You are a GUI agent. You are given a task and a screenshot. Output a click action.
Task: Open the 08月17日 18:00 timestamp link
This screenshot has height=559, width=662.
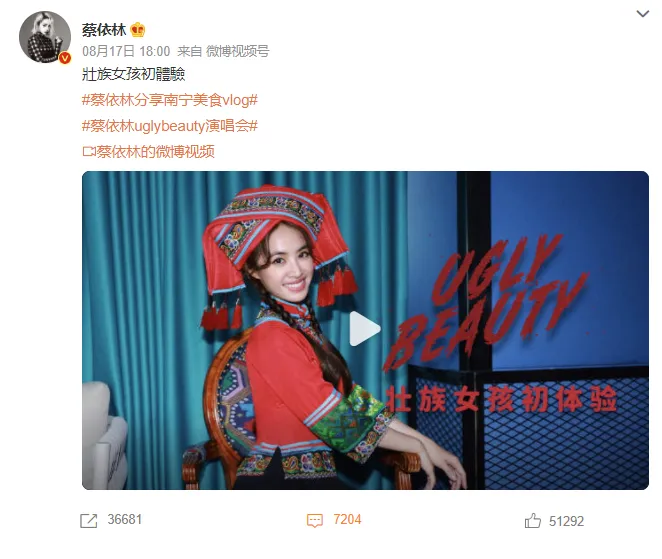[x=126, y=52]
